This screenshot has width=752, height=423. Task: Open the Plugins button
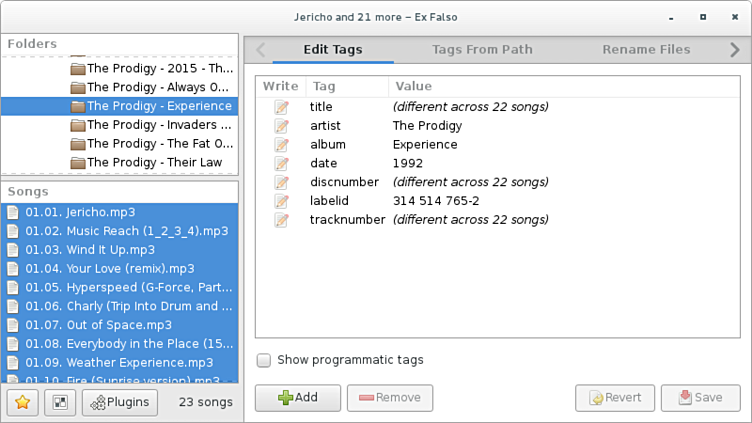[120, 402]
